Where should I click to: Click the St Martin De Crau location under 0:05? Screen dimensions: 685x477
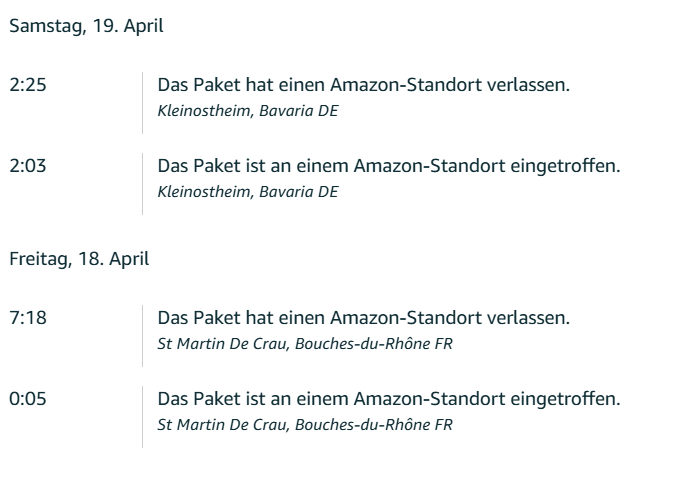click(x=305, y=425)
